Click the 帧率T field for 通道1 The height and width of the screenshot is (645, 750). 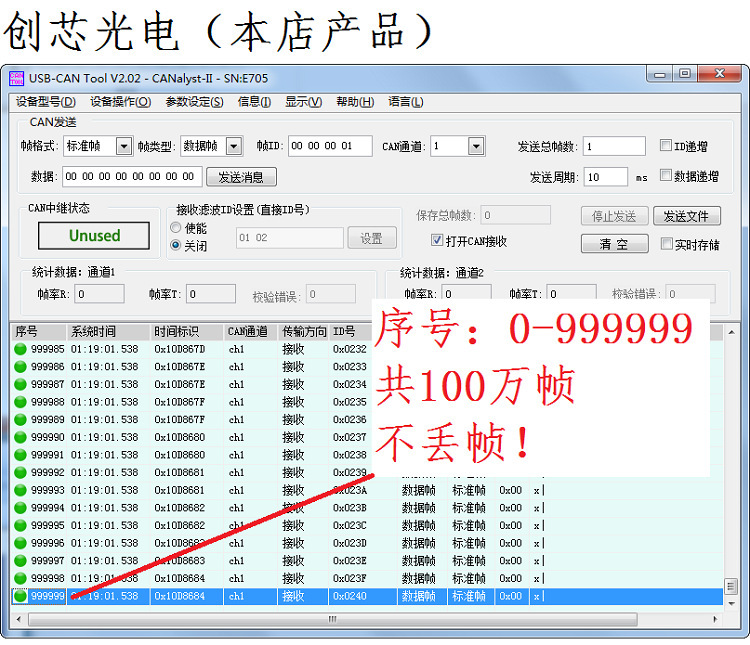pos(211,294)
